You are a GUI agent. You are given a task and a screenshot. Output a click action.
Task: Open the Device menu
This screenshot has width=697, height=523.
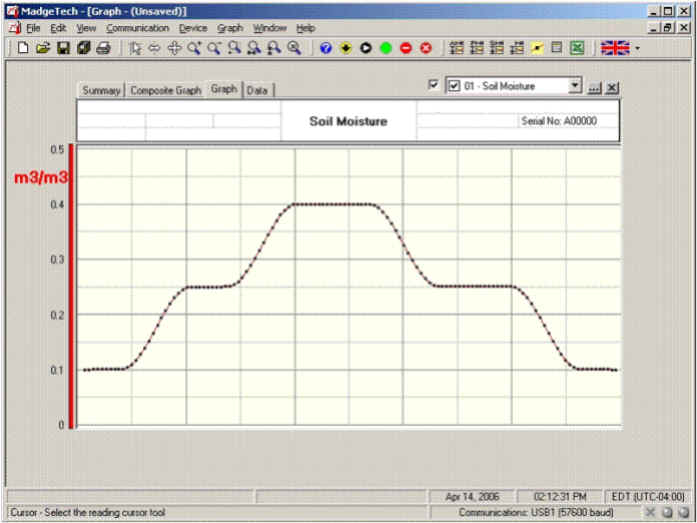tap(193, 28)
